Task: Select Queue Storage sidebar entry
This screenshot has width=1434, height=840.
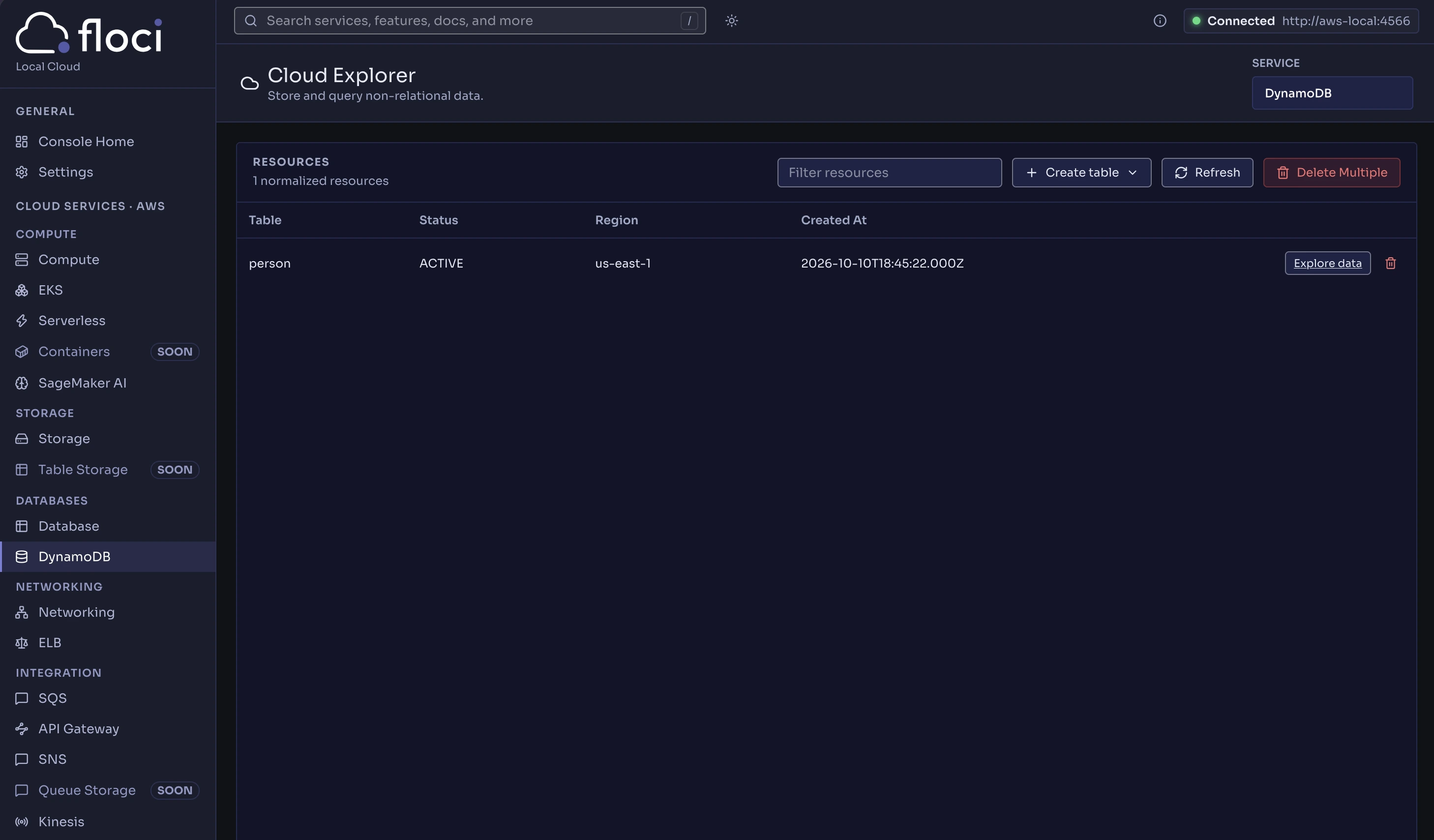Action: point(108,790)
